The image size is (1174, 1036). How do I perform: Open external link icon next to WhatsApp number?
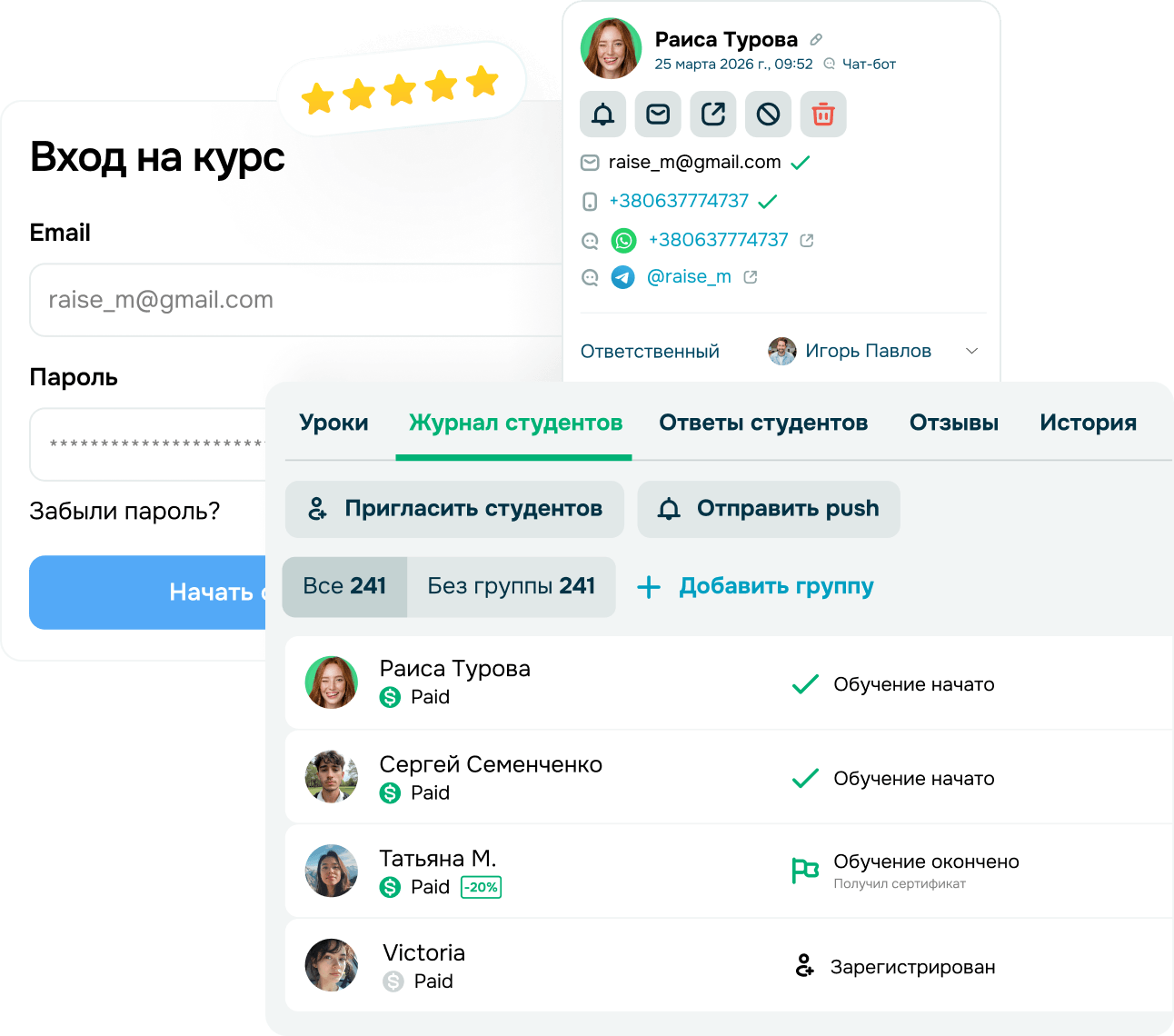point(807,241)
